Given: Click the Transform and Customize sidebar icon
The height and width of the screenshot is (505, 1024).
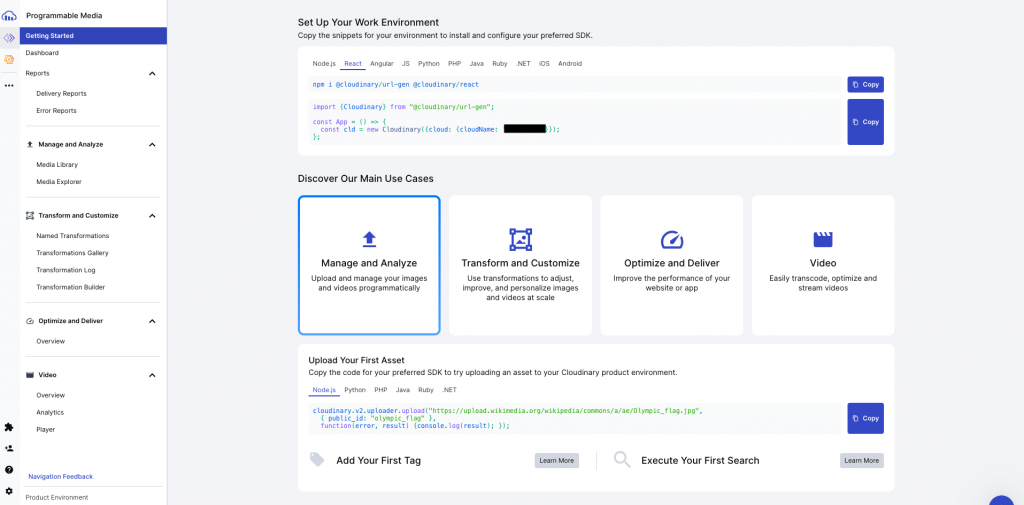Looking at the screenshot, I should click(x=29, y=216).
